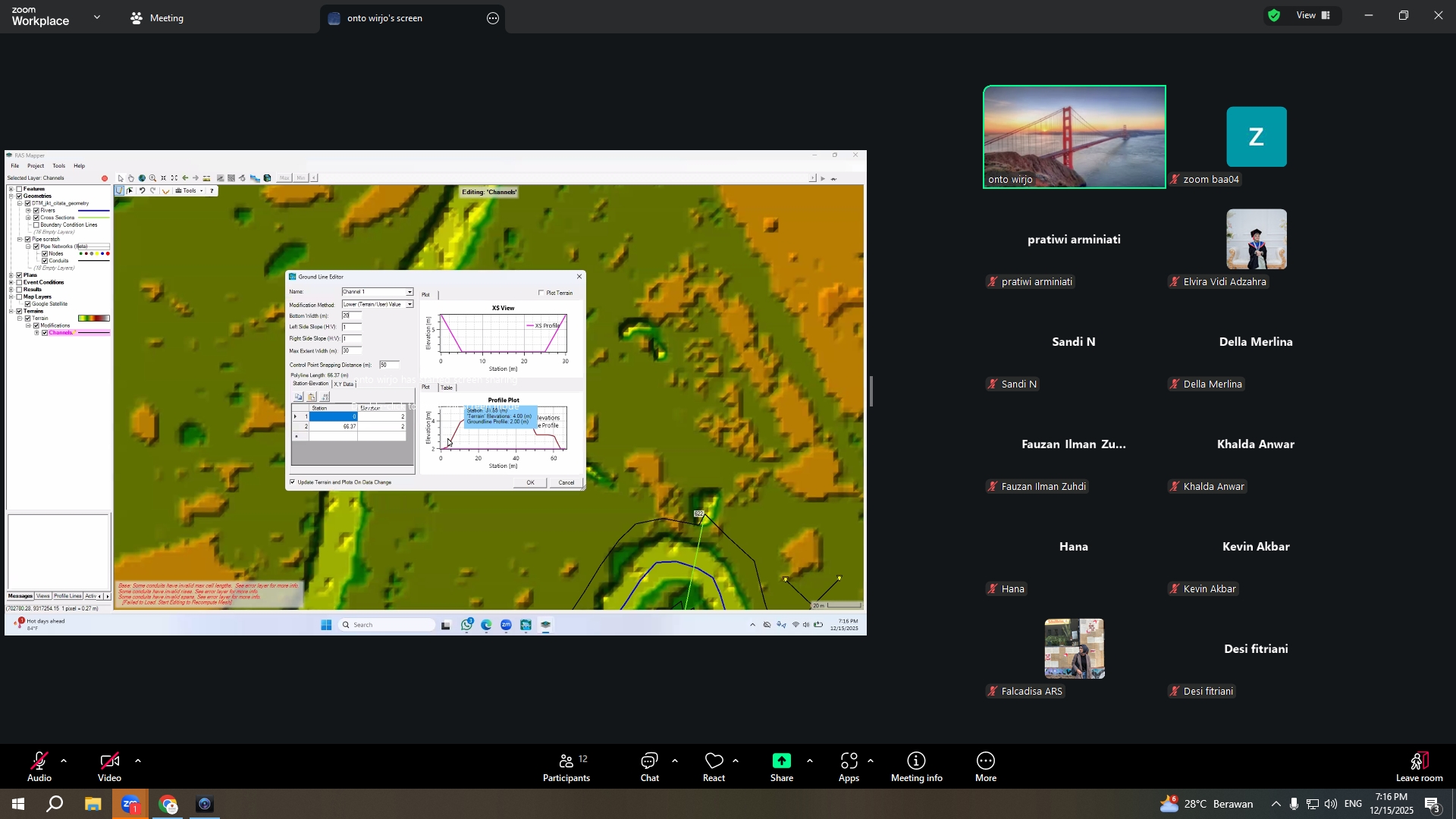Enable the Plot Terrain checkbox
The height and width of the screenshot is (819, 1456).
pos(541,293)
